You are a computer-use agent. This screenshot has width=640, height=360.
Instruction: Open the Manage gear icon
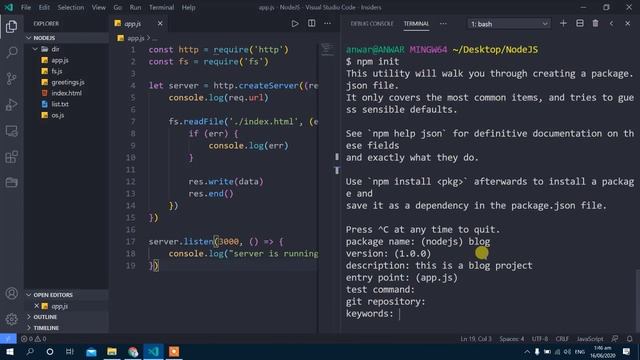(x=11, y=319)
